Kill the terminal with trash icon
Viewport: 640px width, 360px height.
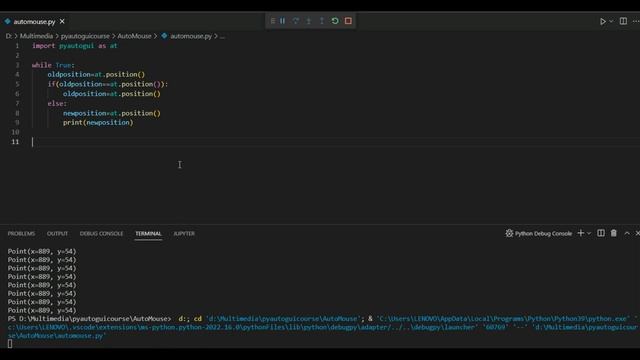coord(613,233)
